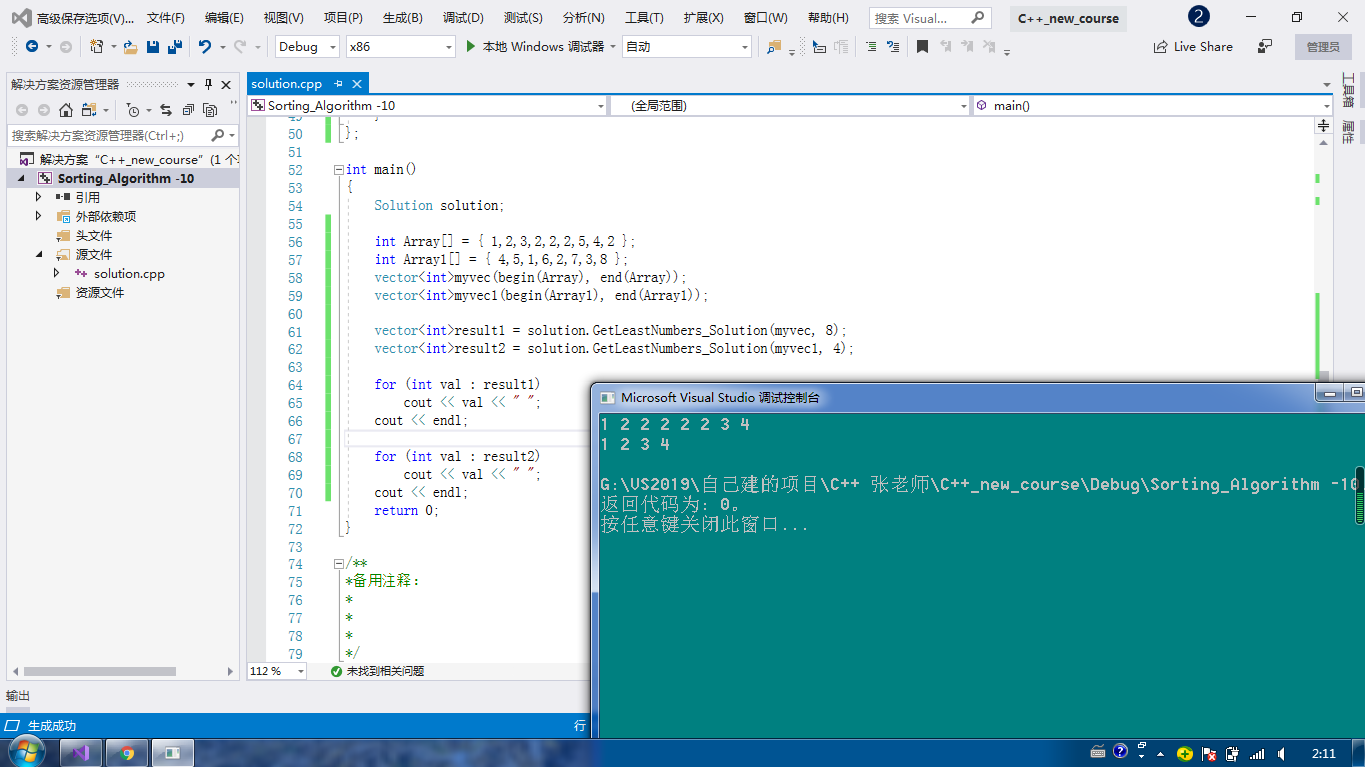Click the console window vertical scrollbar

click(1359, 496)
